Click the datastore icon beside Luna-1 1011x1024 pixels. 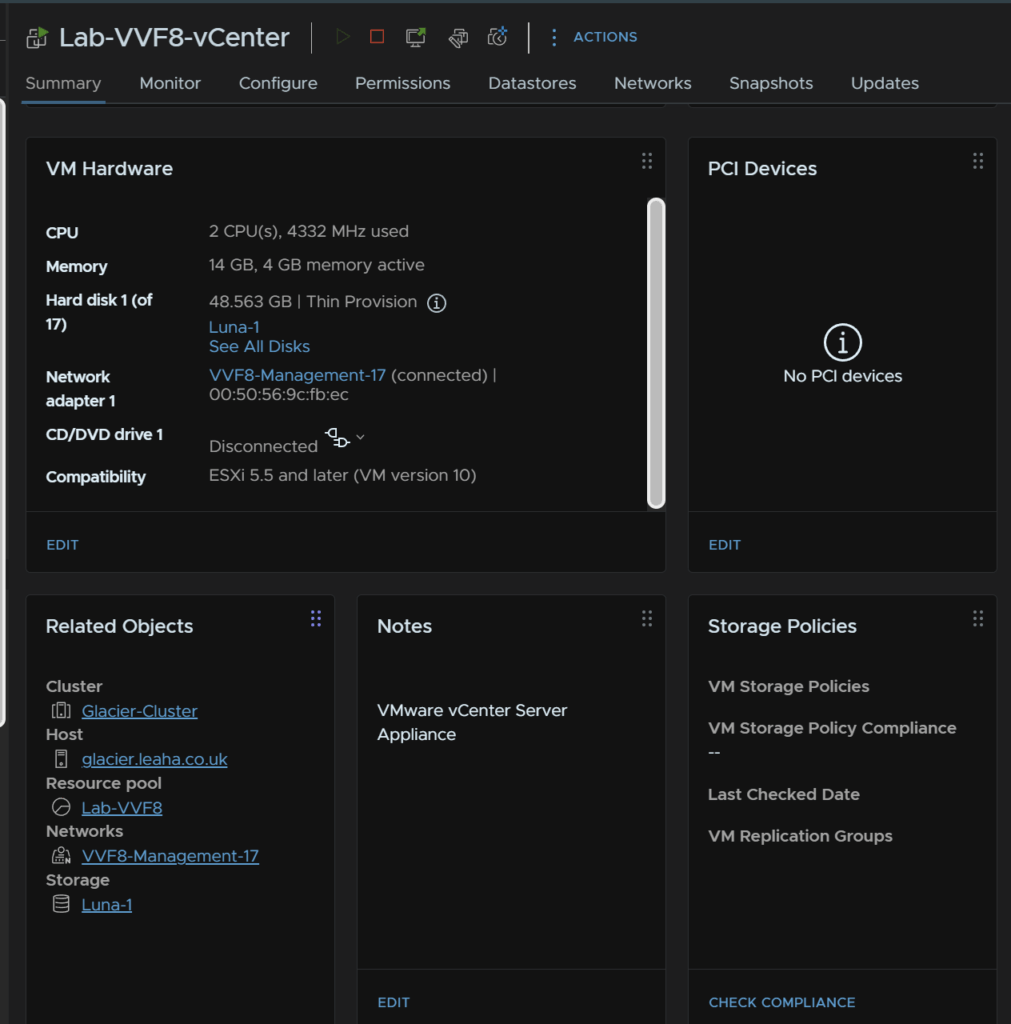(x=61, y=904)
